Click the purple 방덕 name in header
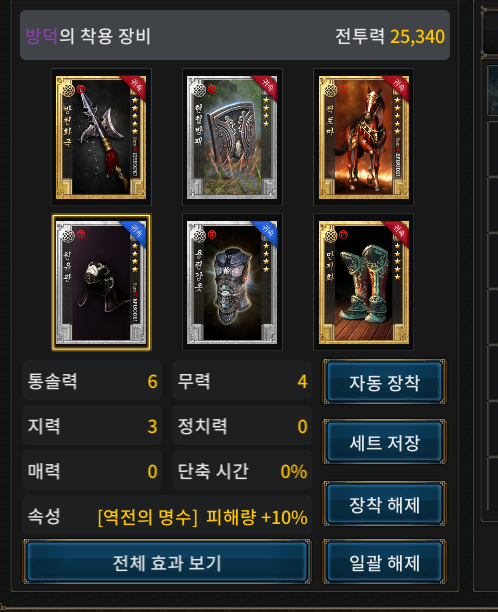The image size is (498, 612). [x=41, y=36]
